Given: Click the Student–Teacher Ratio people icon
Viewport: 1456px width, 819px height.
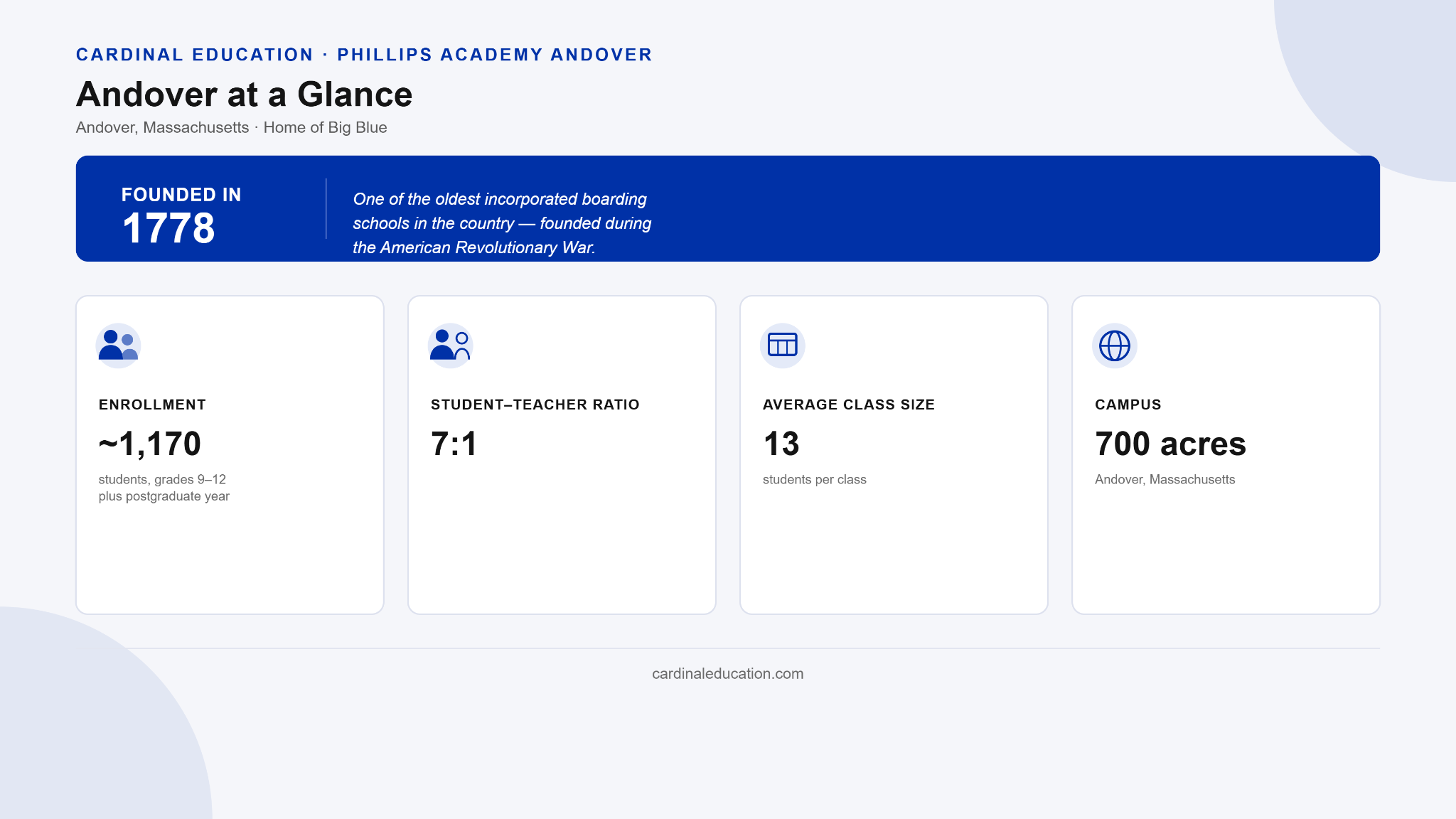Looking at the screenshot, I should (450, 346).
